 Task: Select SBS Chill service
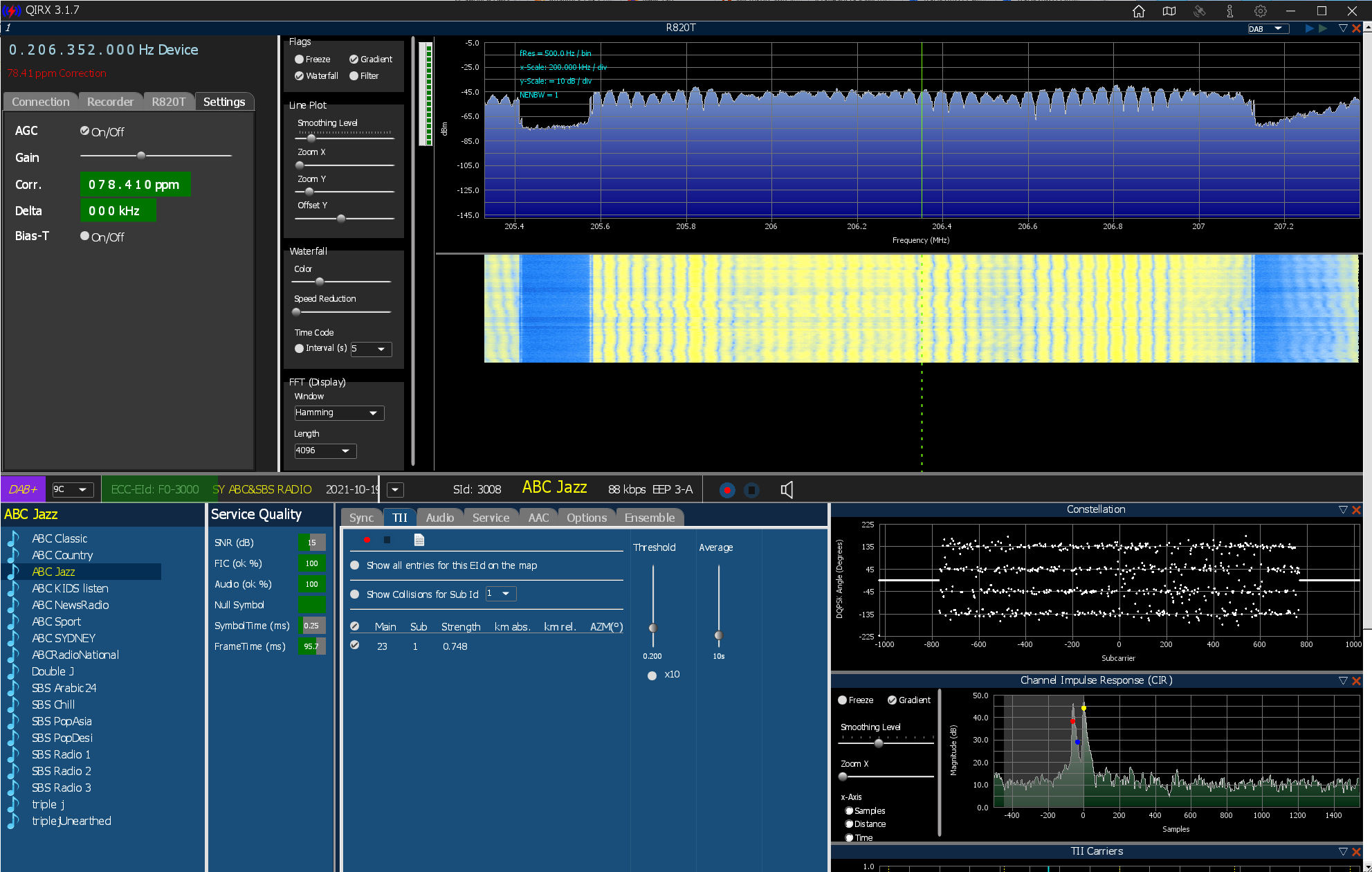pyautogui.click(x=53, y=705)
